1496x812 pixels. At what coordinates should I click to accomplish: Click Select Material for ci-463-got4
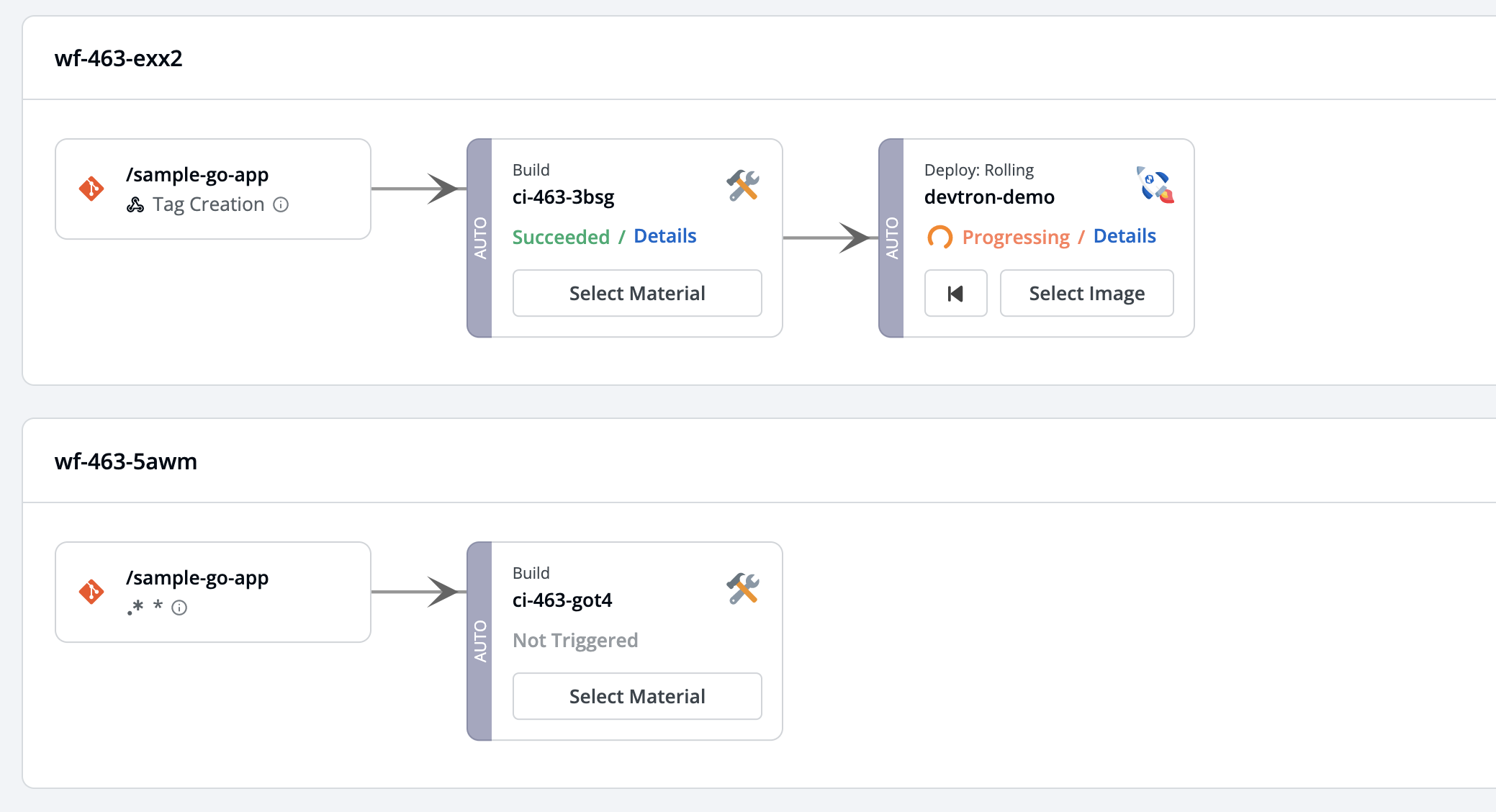tap(636, 697)
